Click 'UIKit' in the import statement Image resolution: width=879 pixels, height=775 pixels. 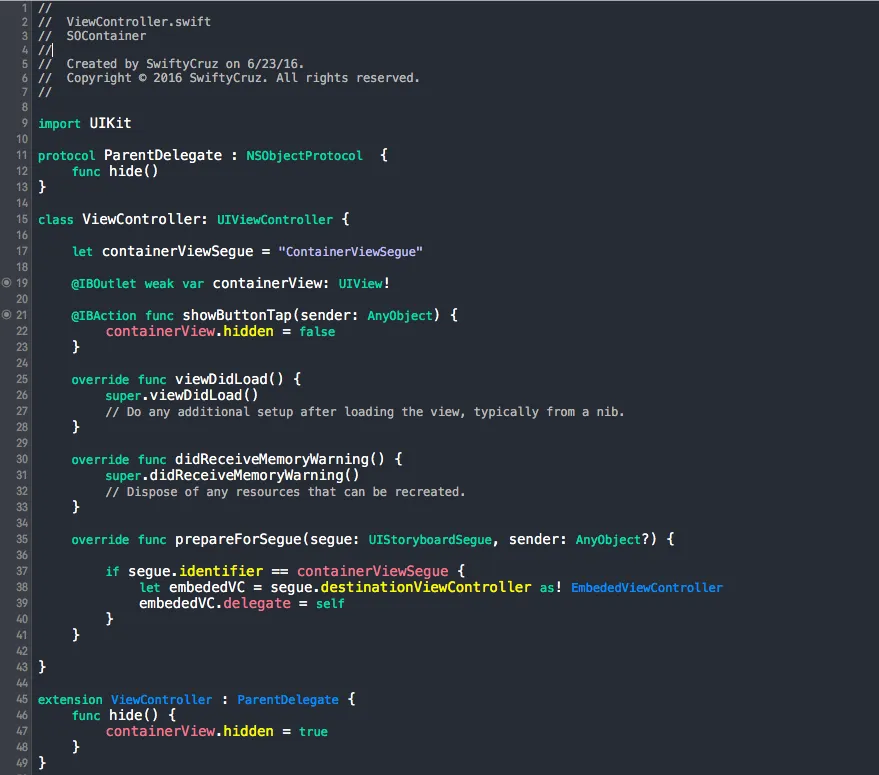point(110,123)
